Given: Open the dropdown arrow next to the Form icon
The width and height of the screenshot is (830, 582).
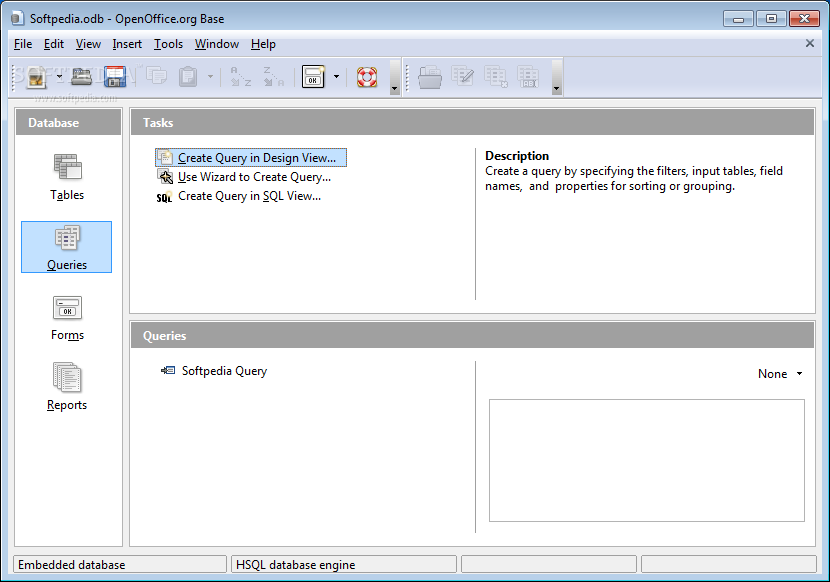Looking at the screenshot, I should tap(336, 77).
